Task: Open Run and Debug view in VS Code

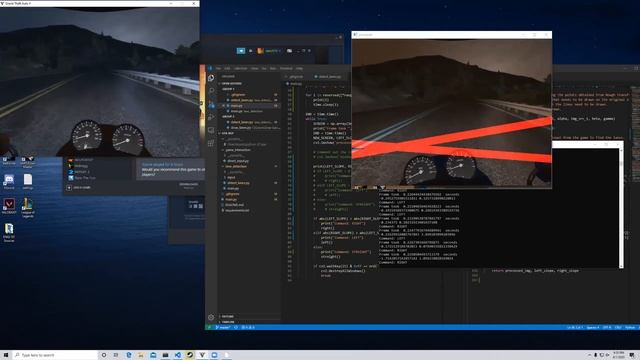Action: (x=211, y=117)
